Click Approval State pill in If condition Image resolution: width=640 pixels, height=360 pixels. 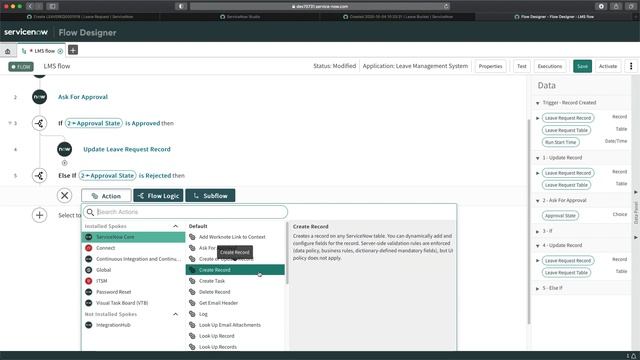coord(94,123)
